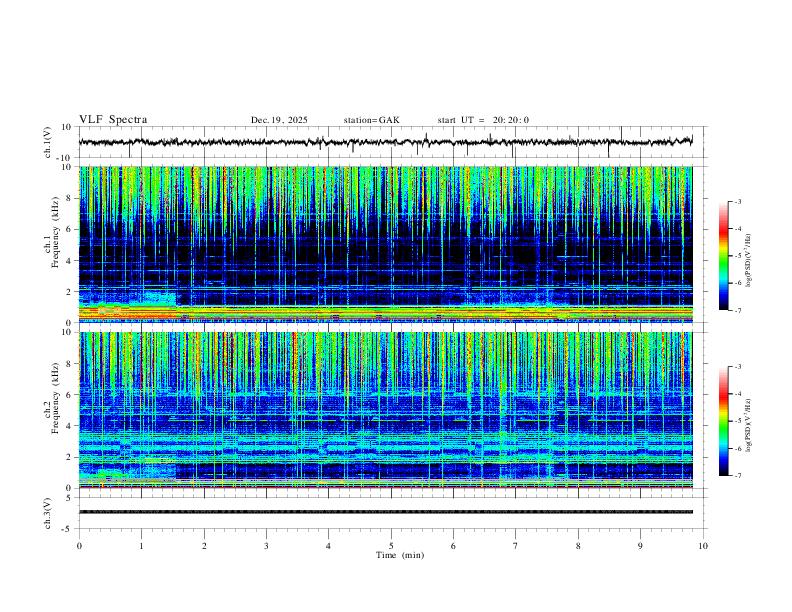Click time axis tick label "9"
The image size is (792, 612).
click(x=640, y=546)
